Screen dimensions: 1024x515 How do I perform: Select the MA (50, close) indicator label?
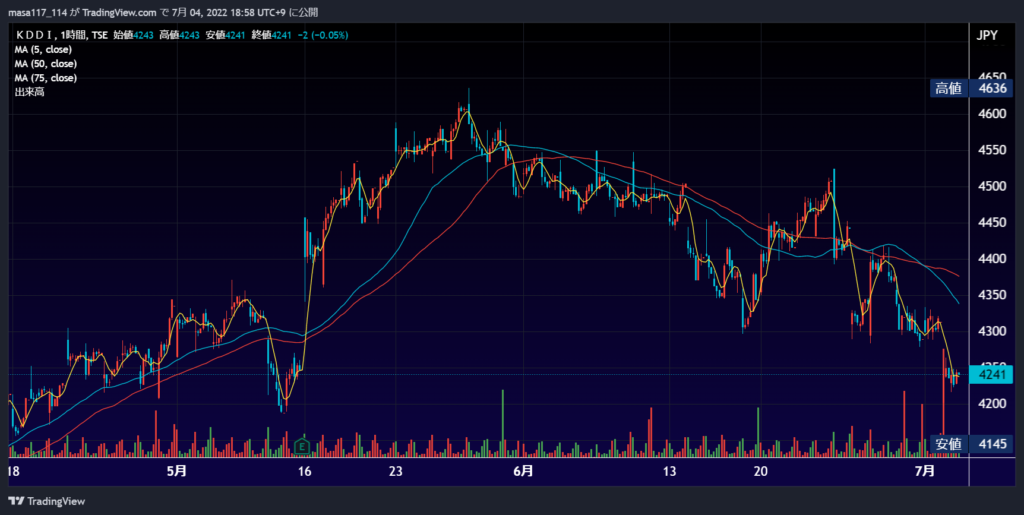point(46,64)
